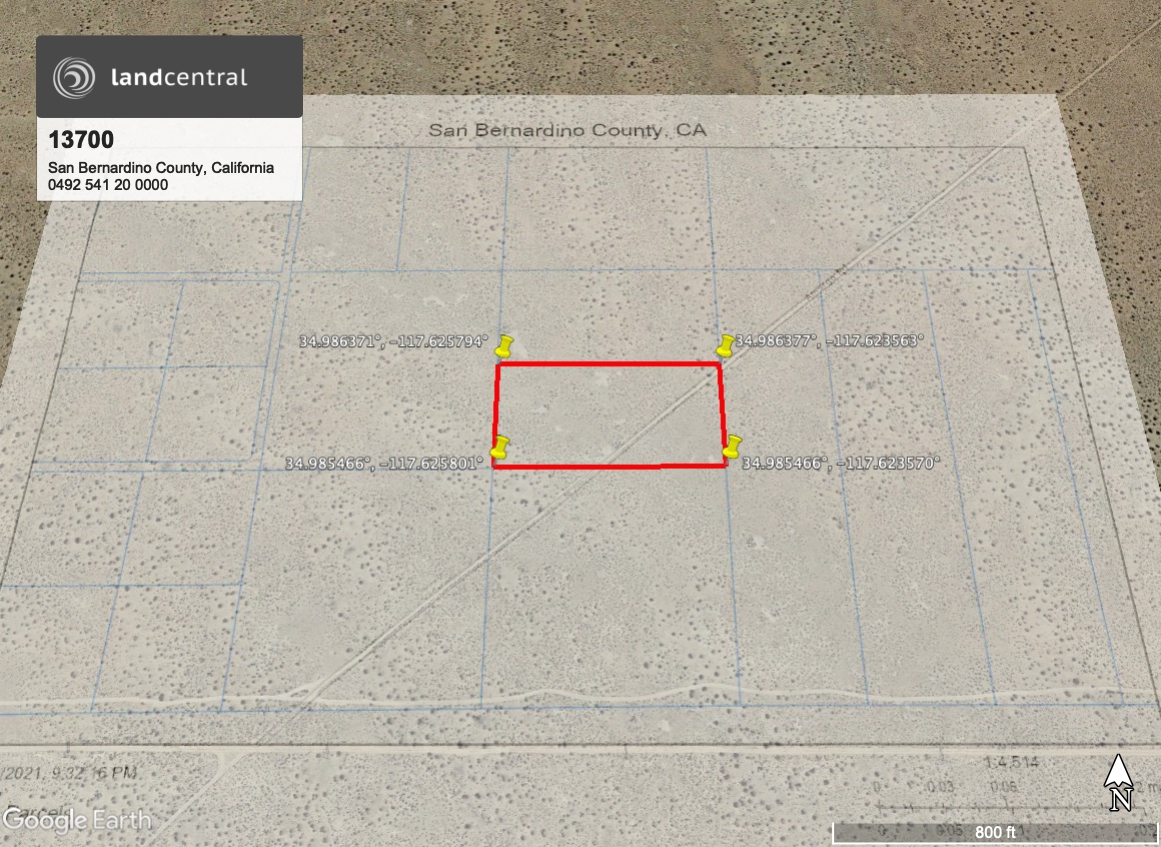
Task: Click the Google Earth watermark logo
Action: [x=77, y=820]
